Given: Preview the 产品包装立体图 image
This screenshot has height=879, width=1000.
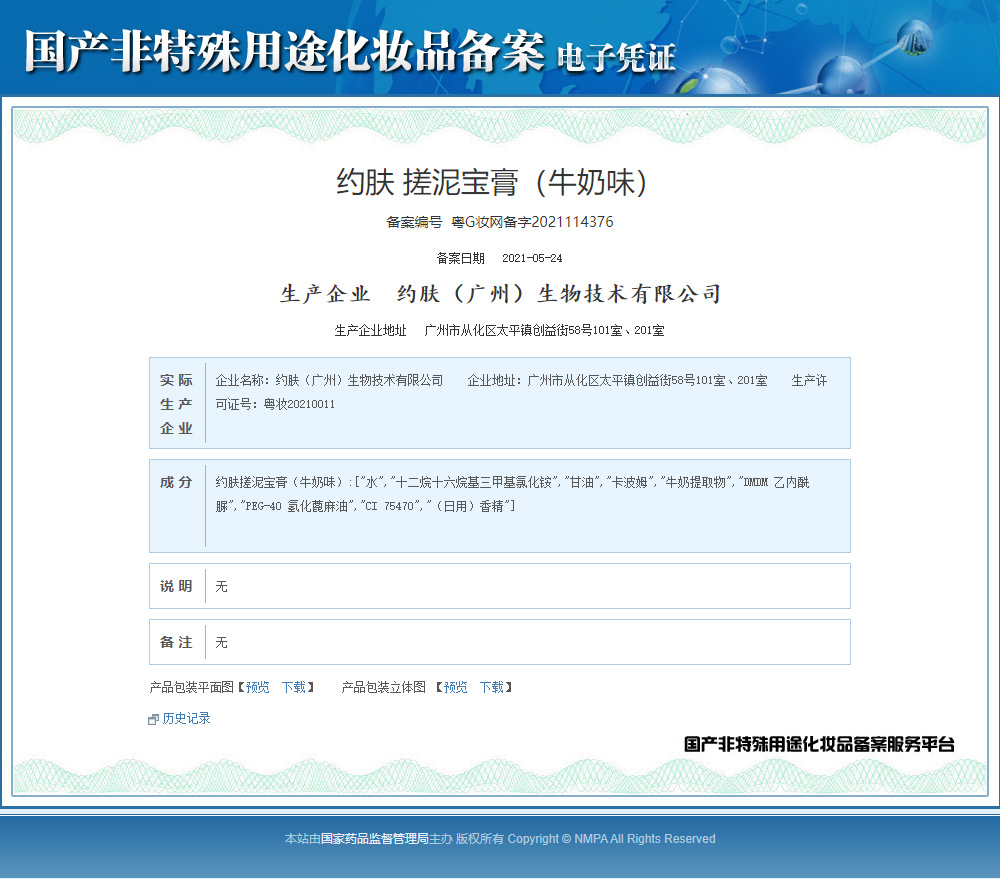Looking at the screenshot, I should [455, 687].
